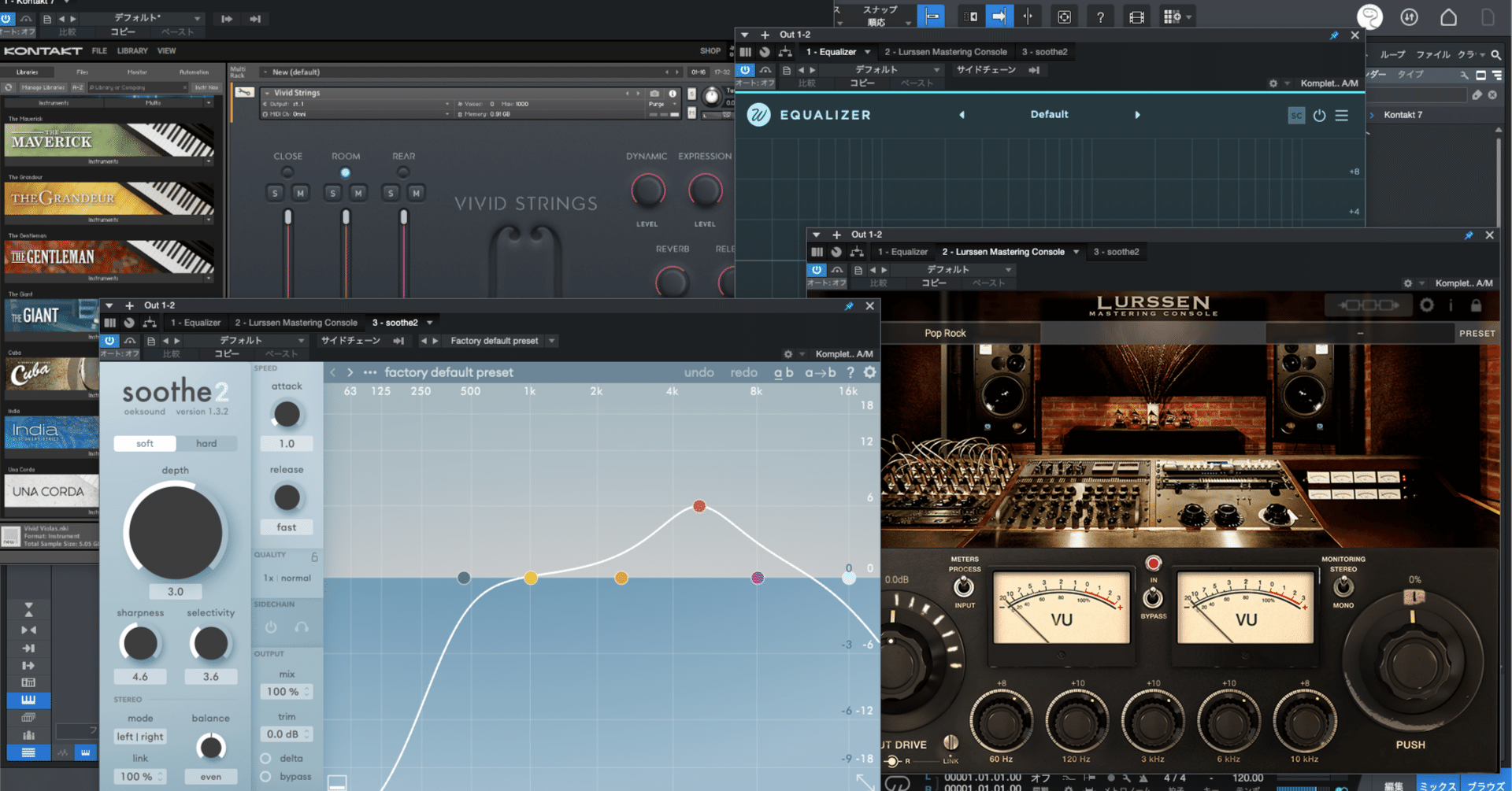The image size is (1512, 791).
Task: Click the search magnifier in browser panel
Action: (1495, 54)
